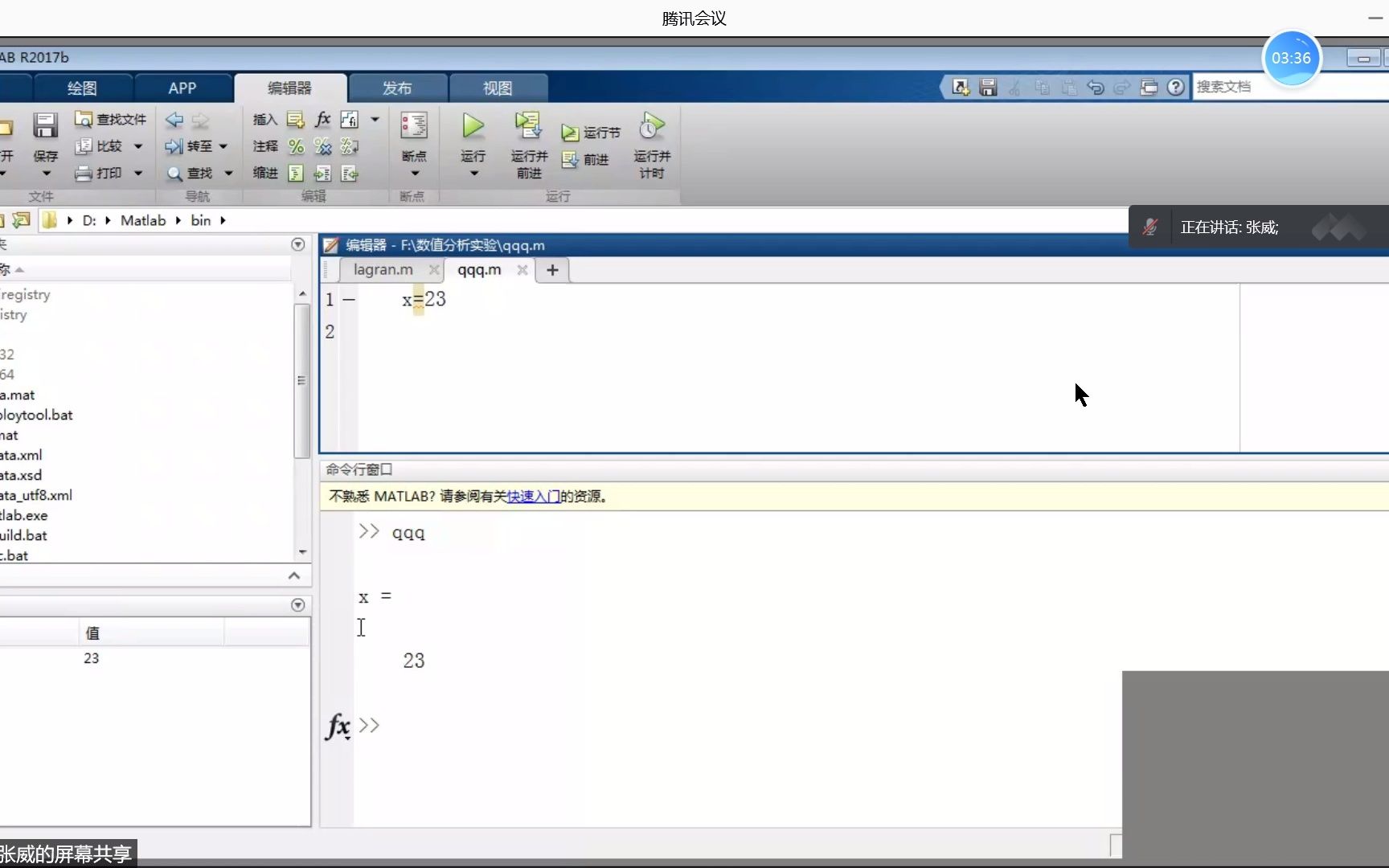Switch to the Plots (绘图) tab
1389x868 pixels.
[x=81, y=88]
